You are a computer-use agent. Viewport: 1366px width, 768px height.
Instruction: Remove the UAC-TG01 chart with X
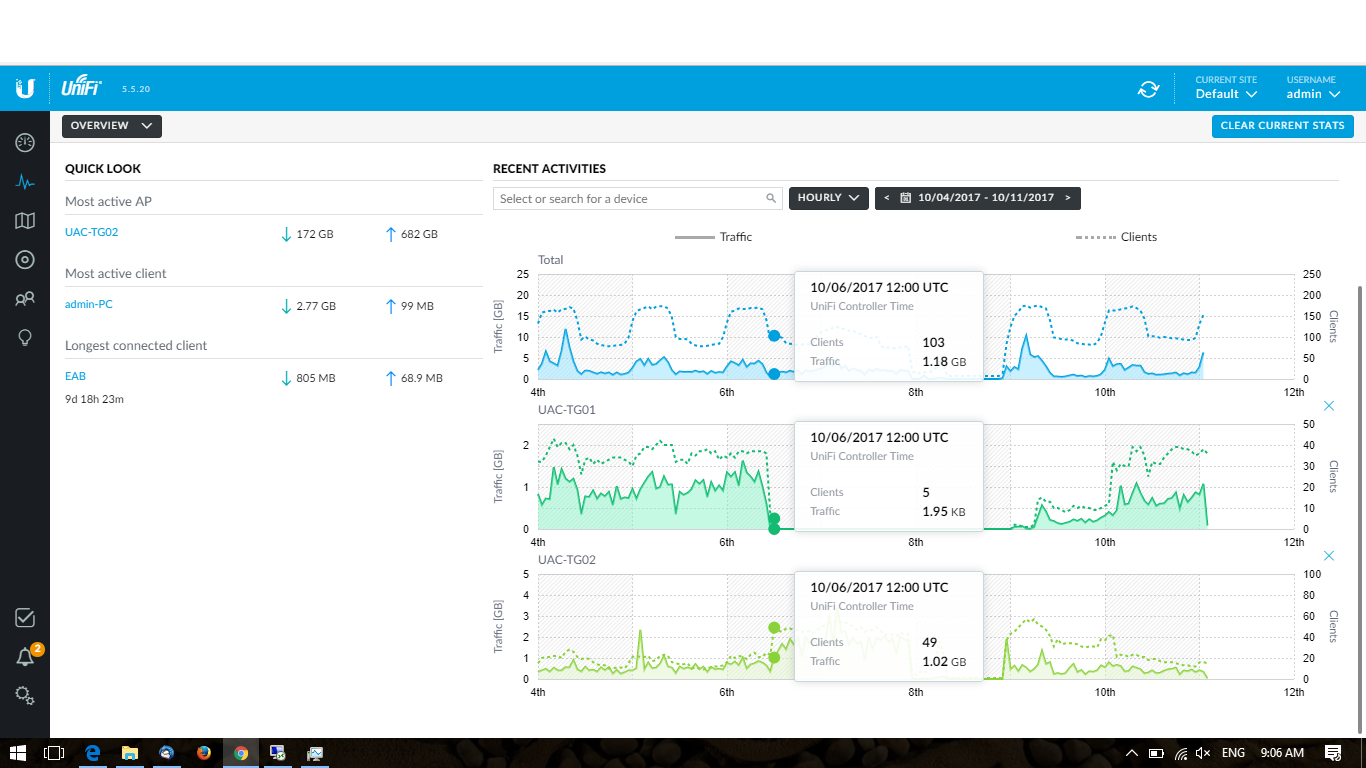(x=1329, y=406)
